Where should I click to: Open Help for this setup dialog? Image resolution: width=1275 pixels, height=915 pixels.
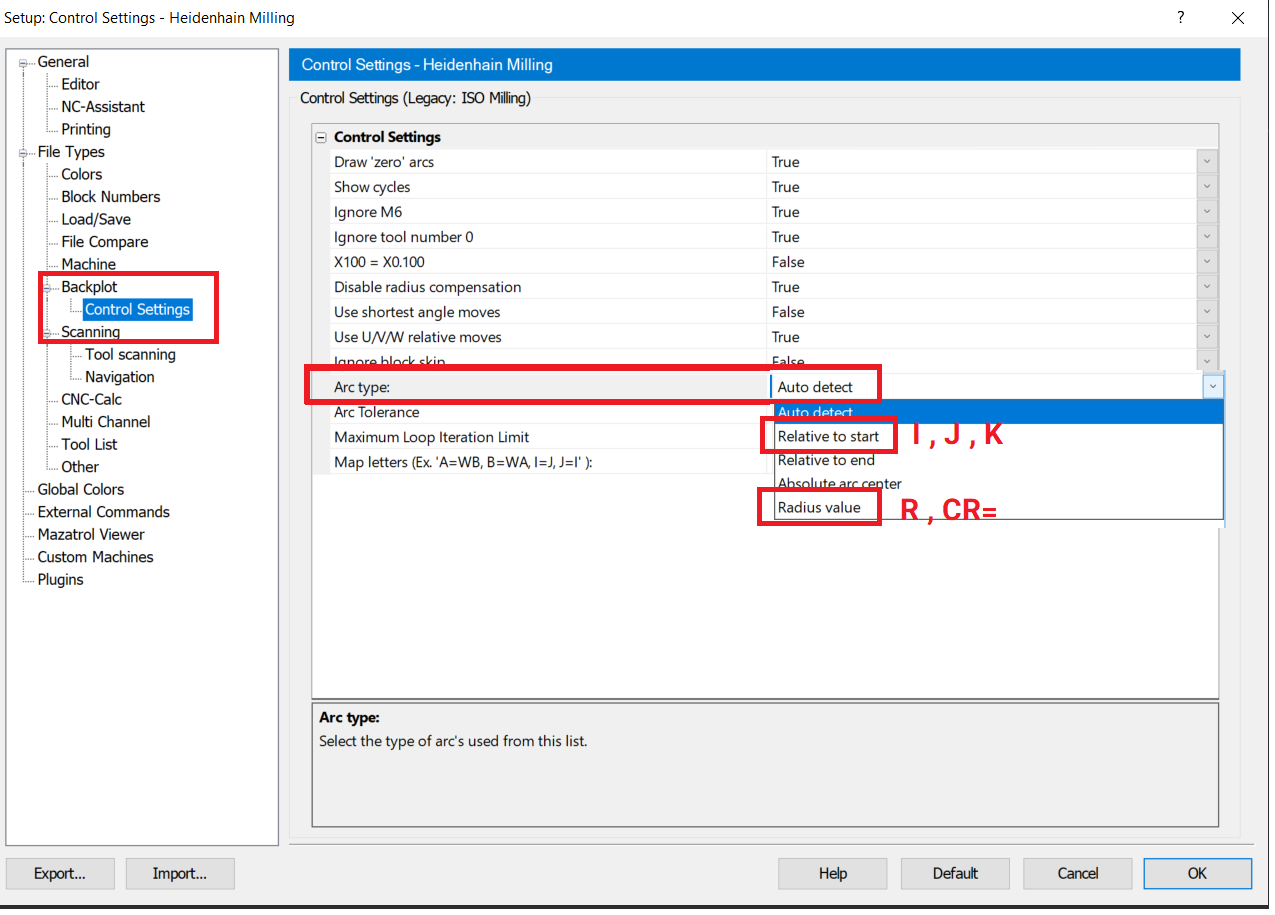(x=833, y=873)
